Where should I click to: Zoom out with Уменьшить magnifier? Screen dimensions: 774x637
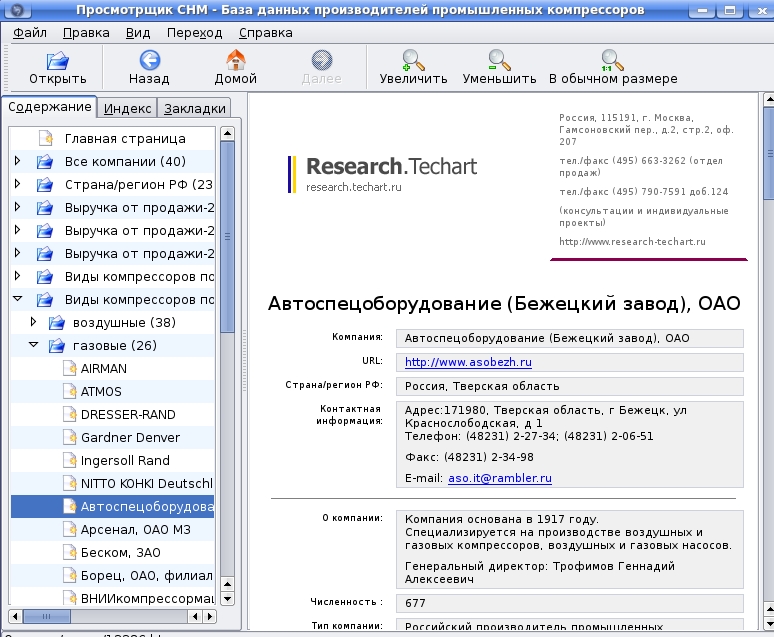pos(499,60)
